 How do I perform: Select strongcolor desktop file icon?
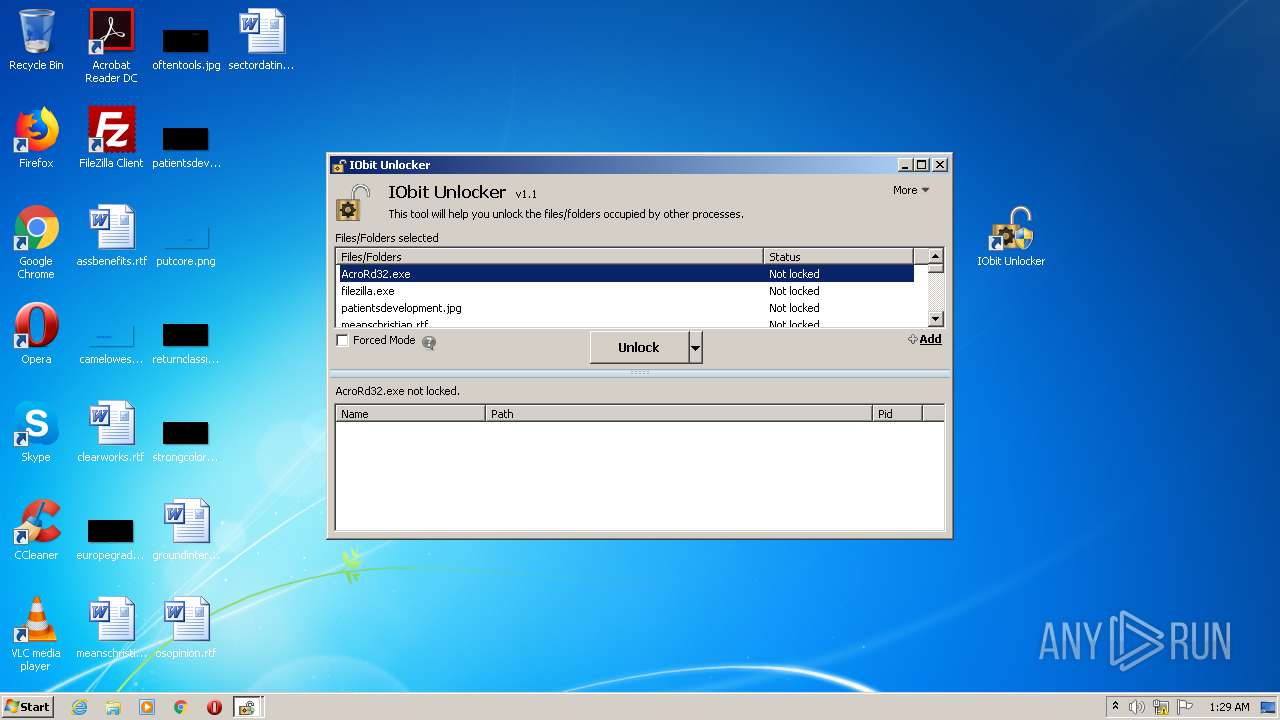click(x=186, y=438)
